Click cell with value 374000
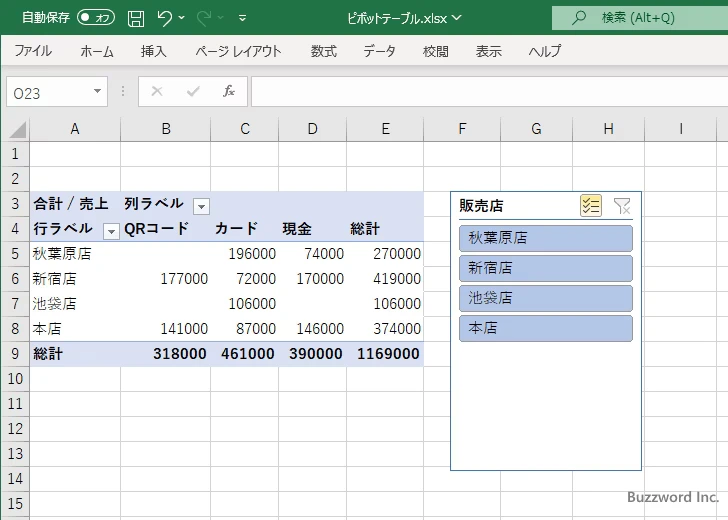This screenshot has height=520, width=728. 385,329
